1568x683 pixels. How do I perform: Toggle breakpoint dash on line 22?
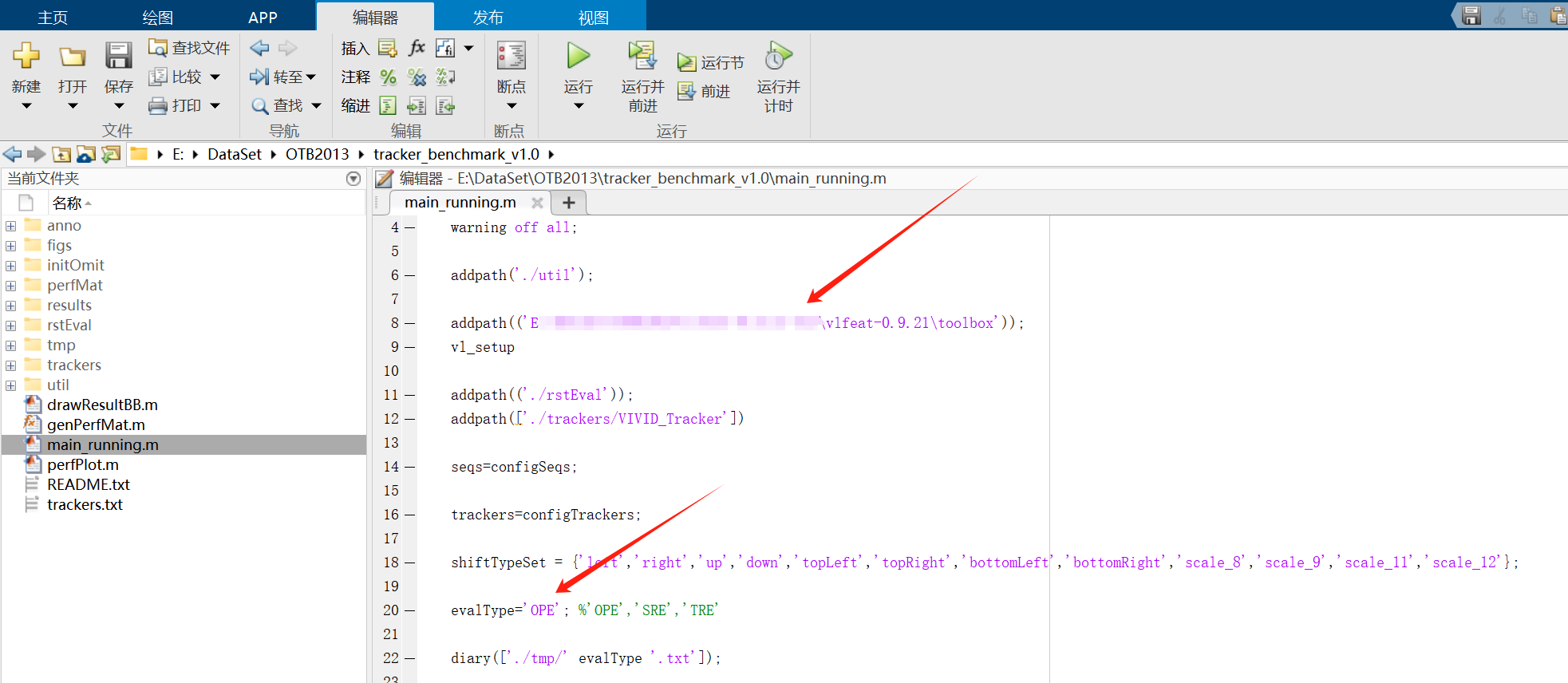[x=410, y=659]
